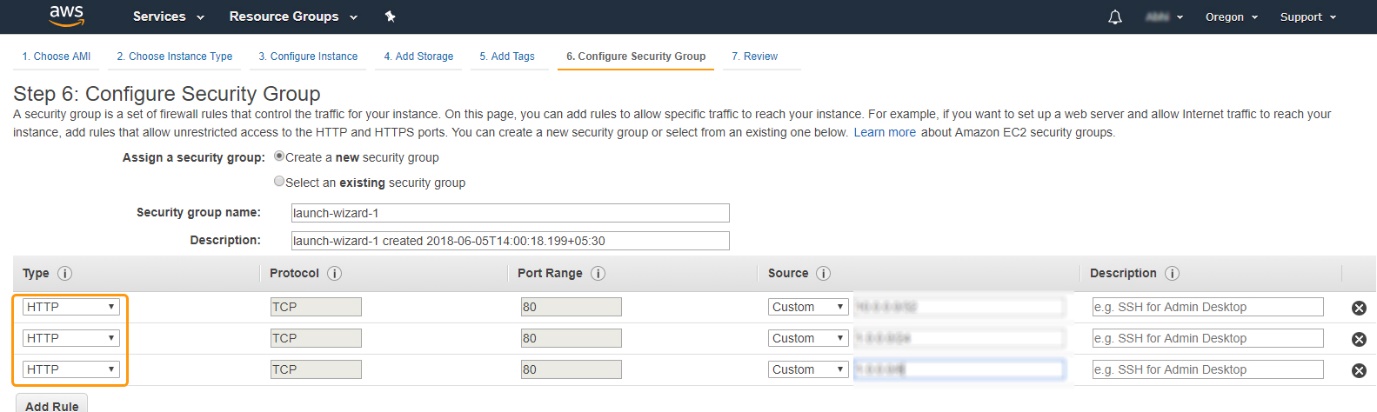1377x412 pixels.
Task: Click rule description field in second row
Action: coord(1207,338)
